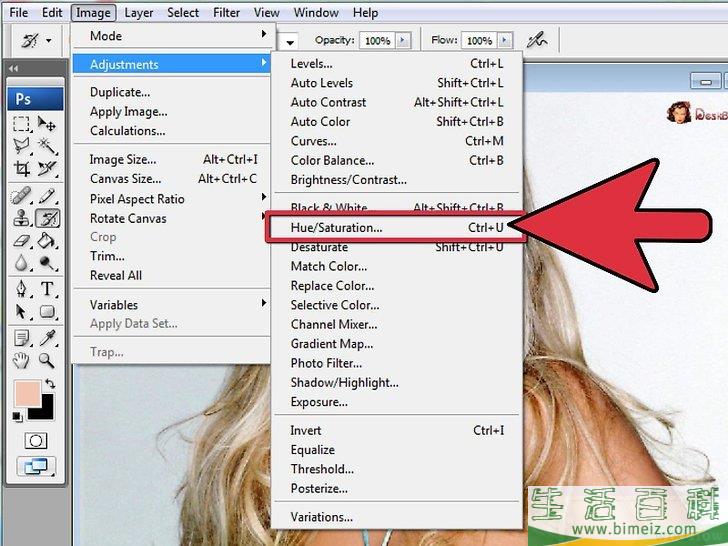Viewport: 728px width, 546px height.
Task: Select the Rounded Rectangle shape tool
Action: click(47, 311)
